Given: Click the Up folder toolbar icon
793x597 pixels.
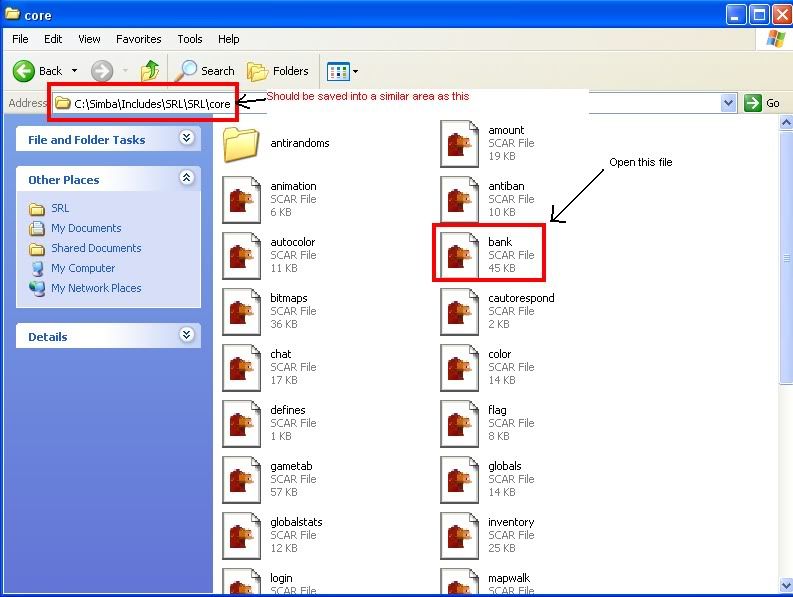Looking at the screenshot, I should pos(150,71).
